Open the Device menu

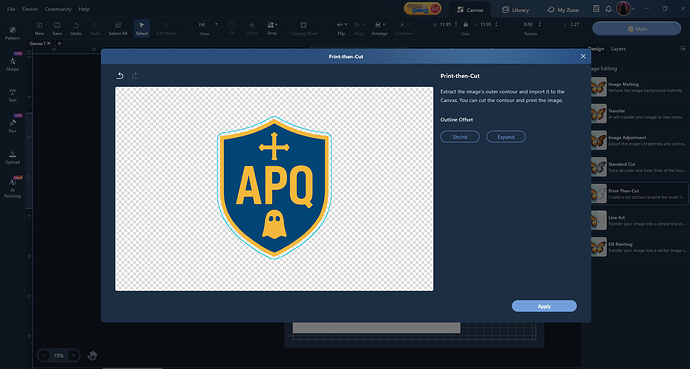coord(29,9)
